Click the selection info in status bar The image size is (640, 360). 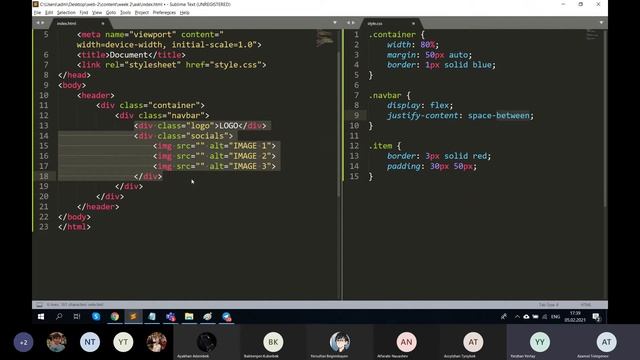pos(75,305)
